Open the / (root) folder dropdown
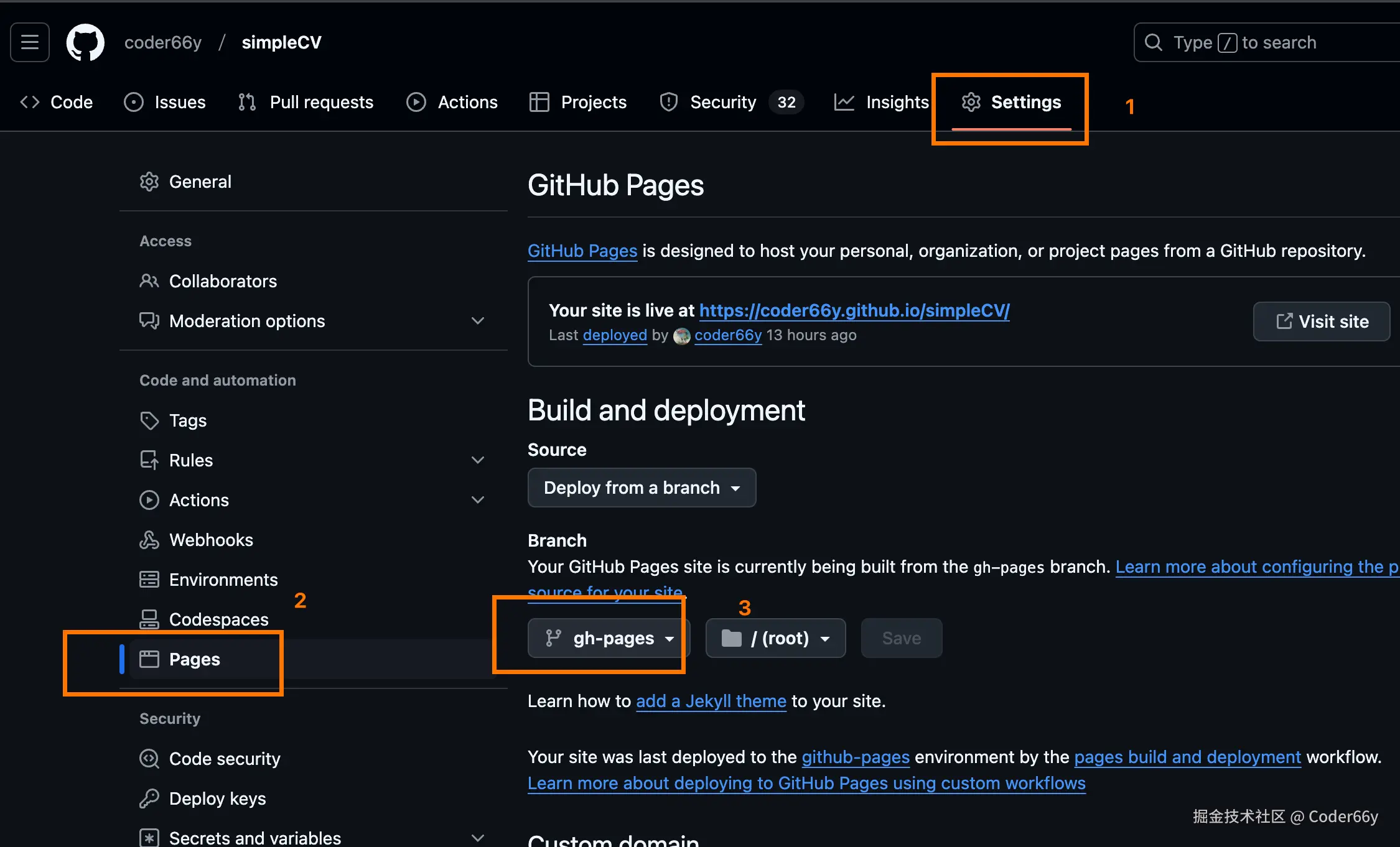This screenshot has width=1400, height=847. (x=775, y=638)
